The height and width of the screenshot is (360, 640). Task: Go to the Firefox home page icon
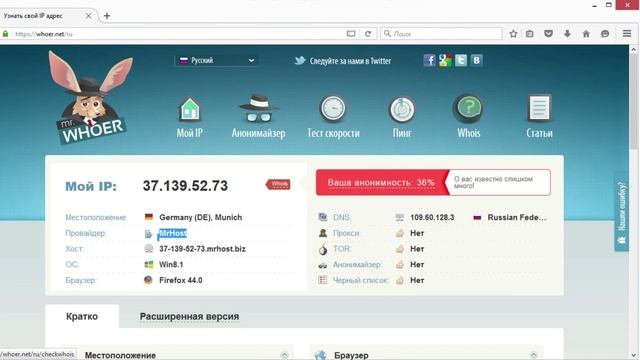coord(586,34)
